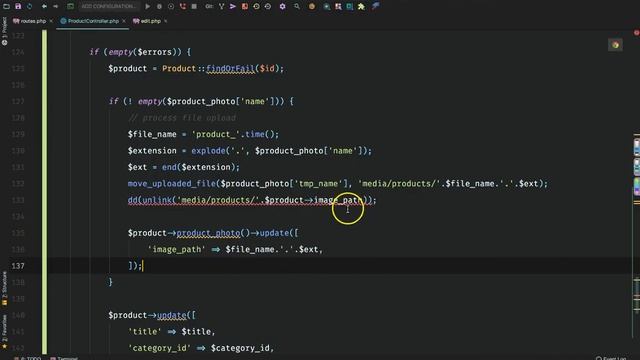Screen dimensions: 640x360
Task: Click the red error indicator at scrollbar top
Action: click(636, 33)
